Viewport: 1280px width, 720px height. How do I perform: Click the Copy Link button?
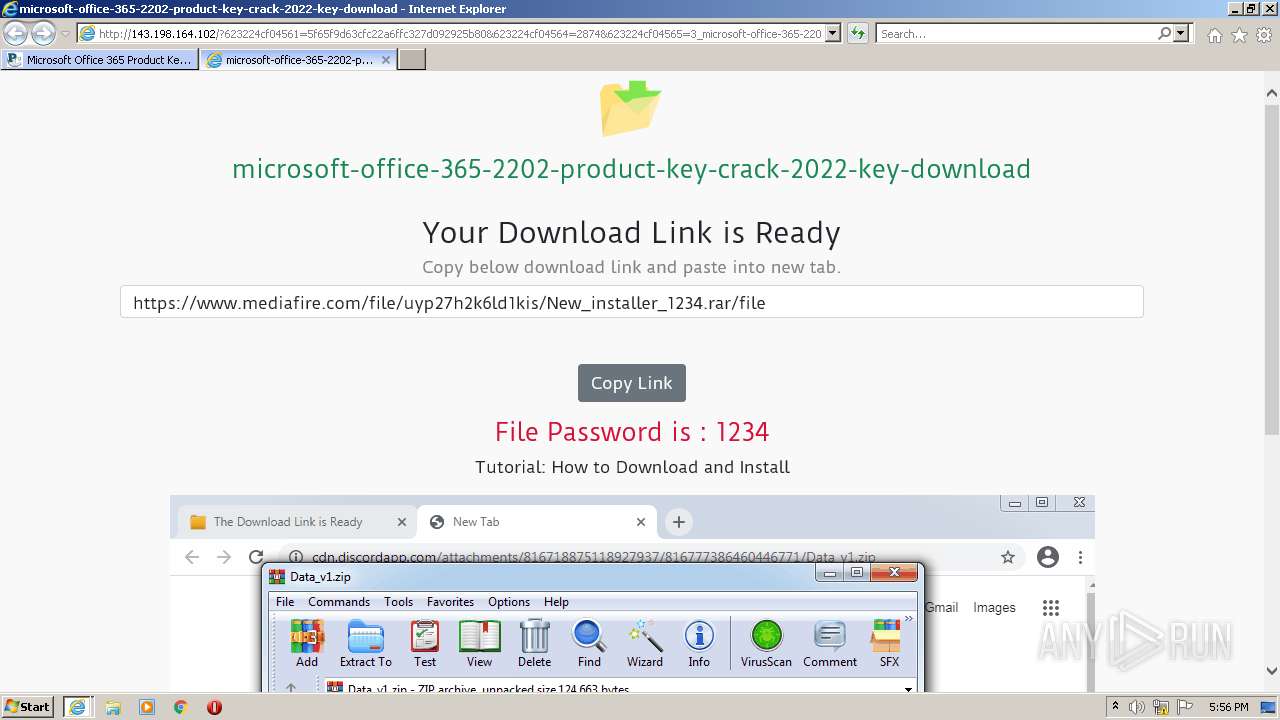click(632, 383)
